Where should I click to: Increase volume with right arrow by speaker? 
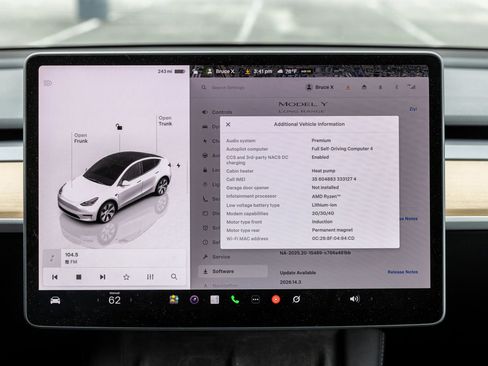[x=372, y=299]
